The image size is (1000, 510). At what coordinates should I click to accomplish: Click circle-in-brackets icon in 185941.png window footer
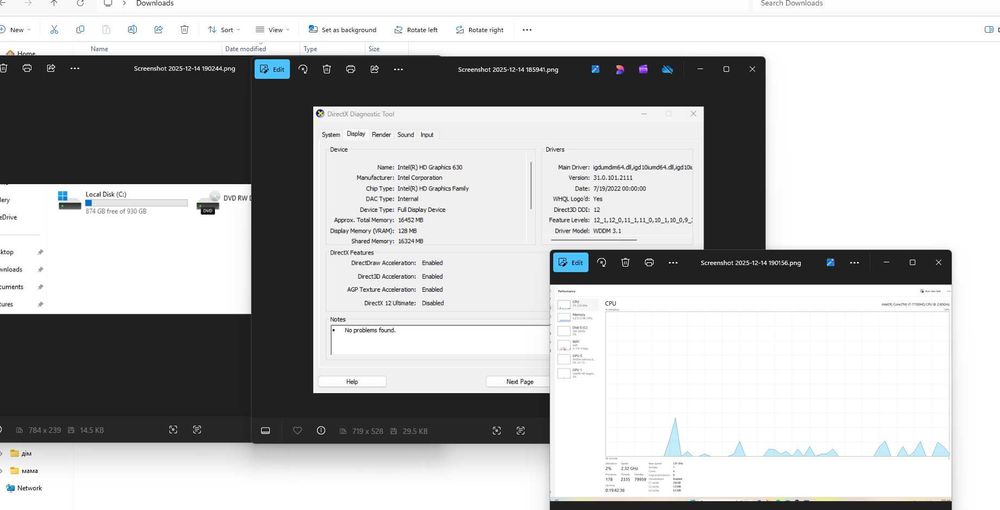[x=497, y=431]
